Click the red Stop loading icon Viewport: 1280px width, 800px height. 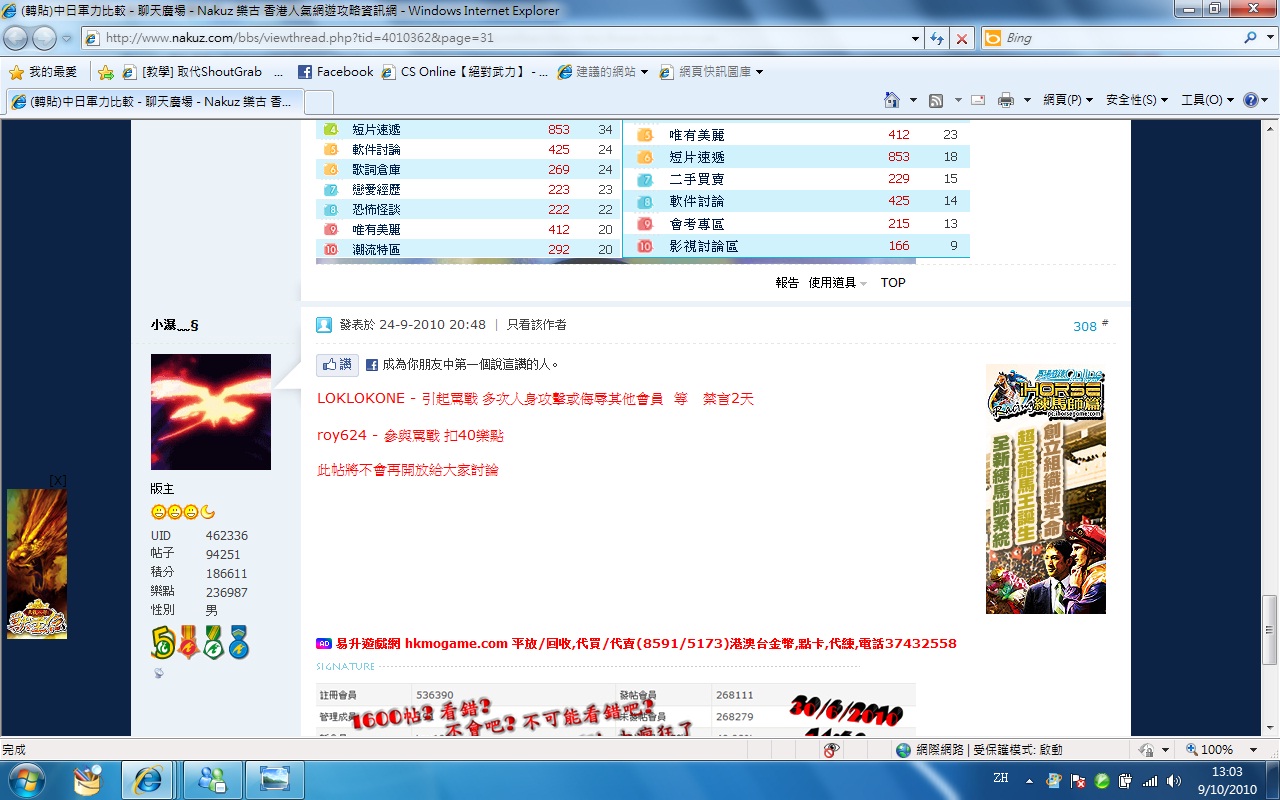tap(961, 38)
